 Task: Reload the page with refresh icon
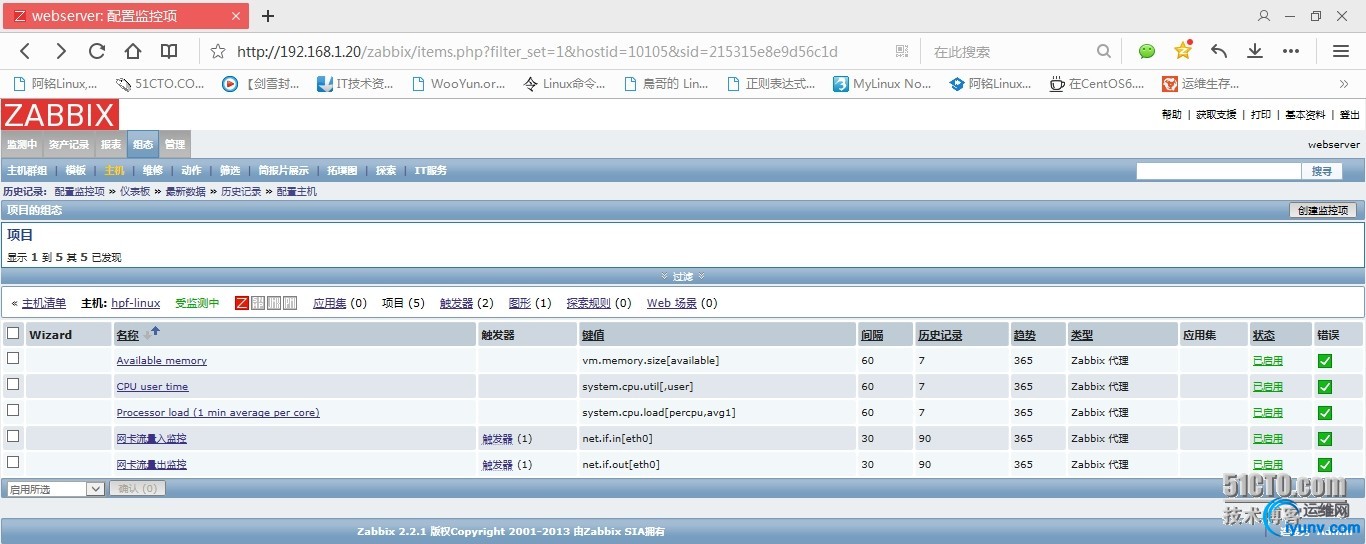point(97,51)
